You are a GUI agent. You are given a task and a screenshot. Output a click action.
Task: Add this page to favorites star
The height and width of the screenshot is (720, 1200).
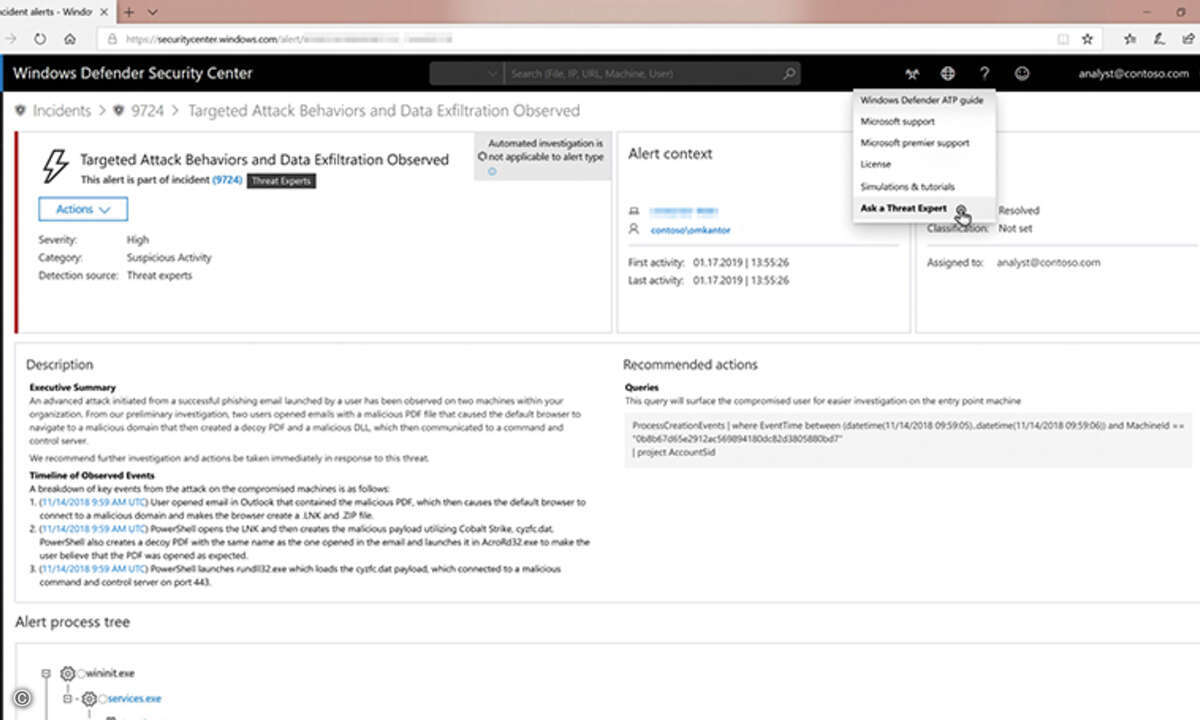click(1087, 39)
